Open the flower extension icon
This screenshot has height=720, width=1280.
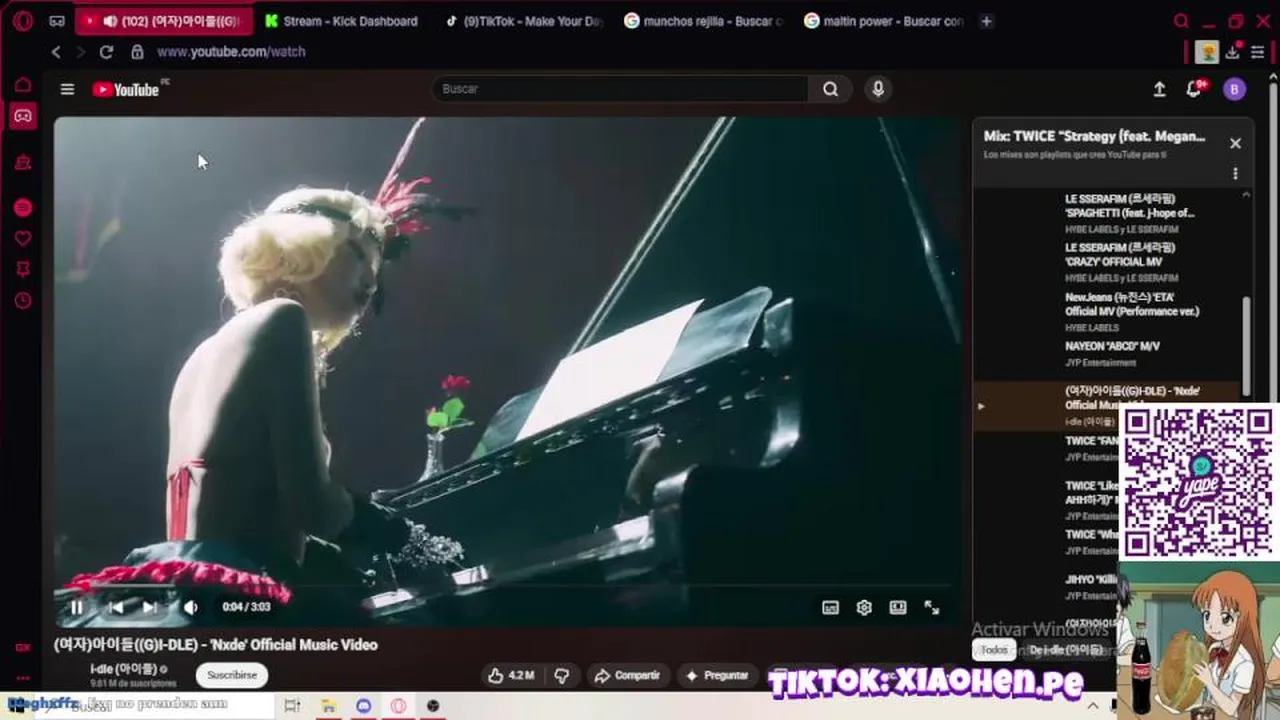pyautogui.click(x=1208, y=52)
